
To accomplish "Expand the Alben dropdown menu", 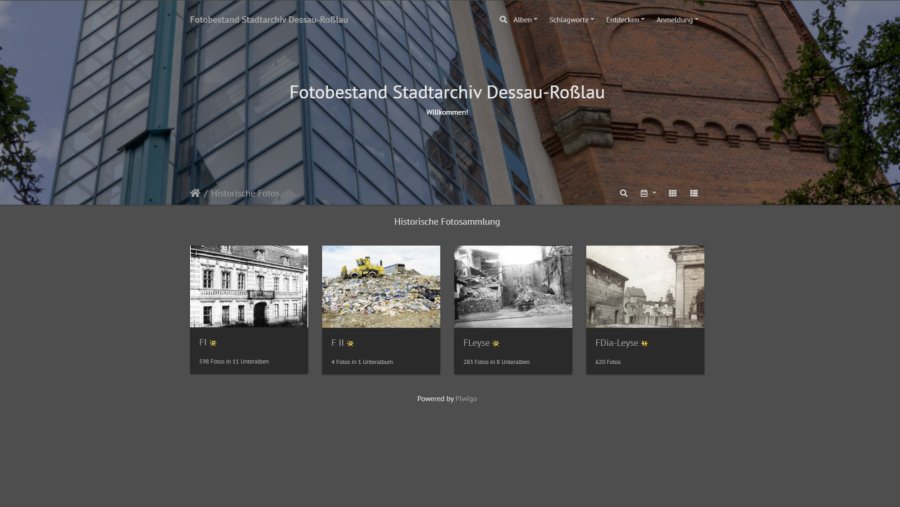I will click(525, 20).
